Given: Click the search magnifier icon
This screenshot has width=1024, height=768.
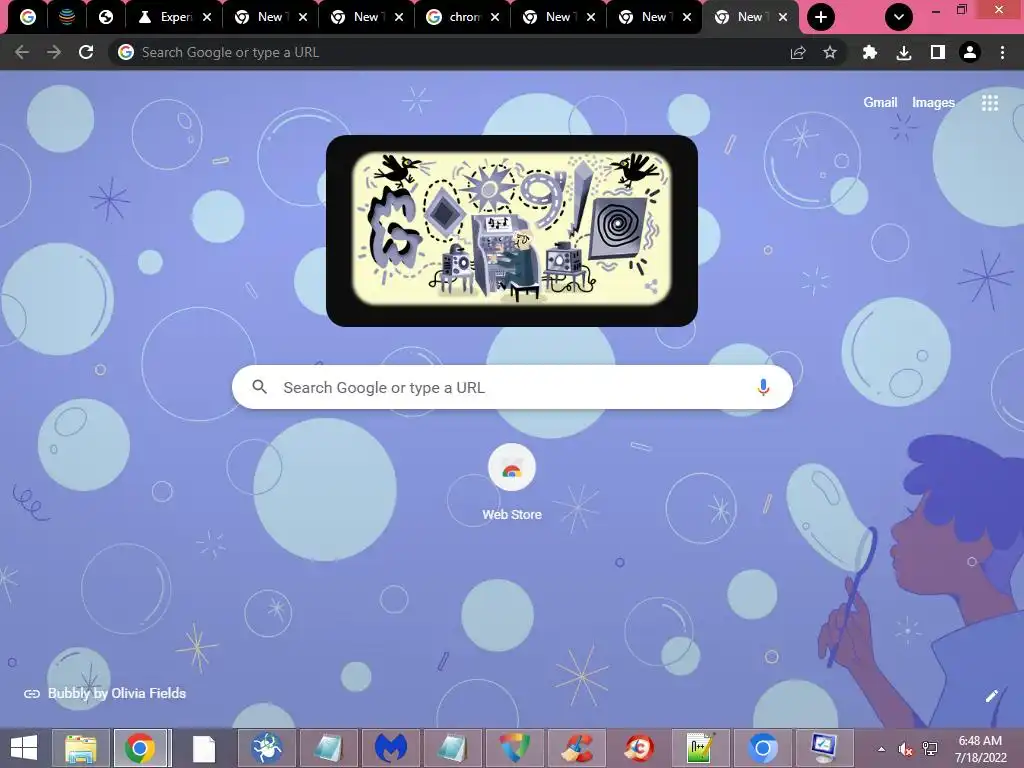Looking at the screenshot, I should pyautogui.click(x=259, y=387).
